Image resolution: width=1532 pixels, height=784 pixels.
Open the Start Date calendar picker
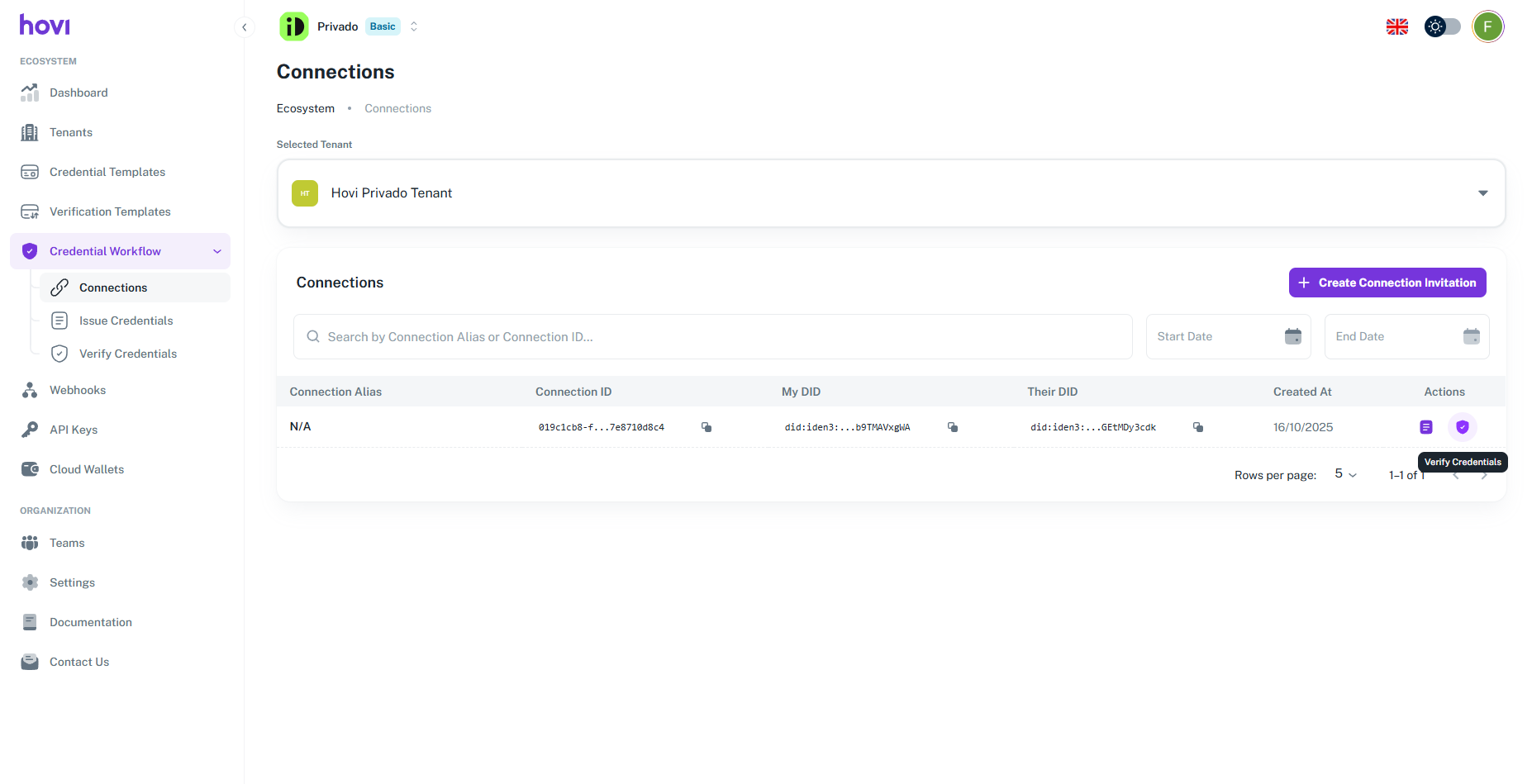click(x=1293, y=336)
